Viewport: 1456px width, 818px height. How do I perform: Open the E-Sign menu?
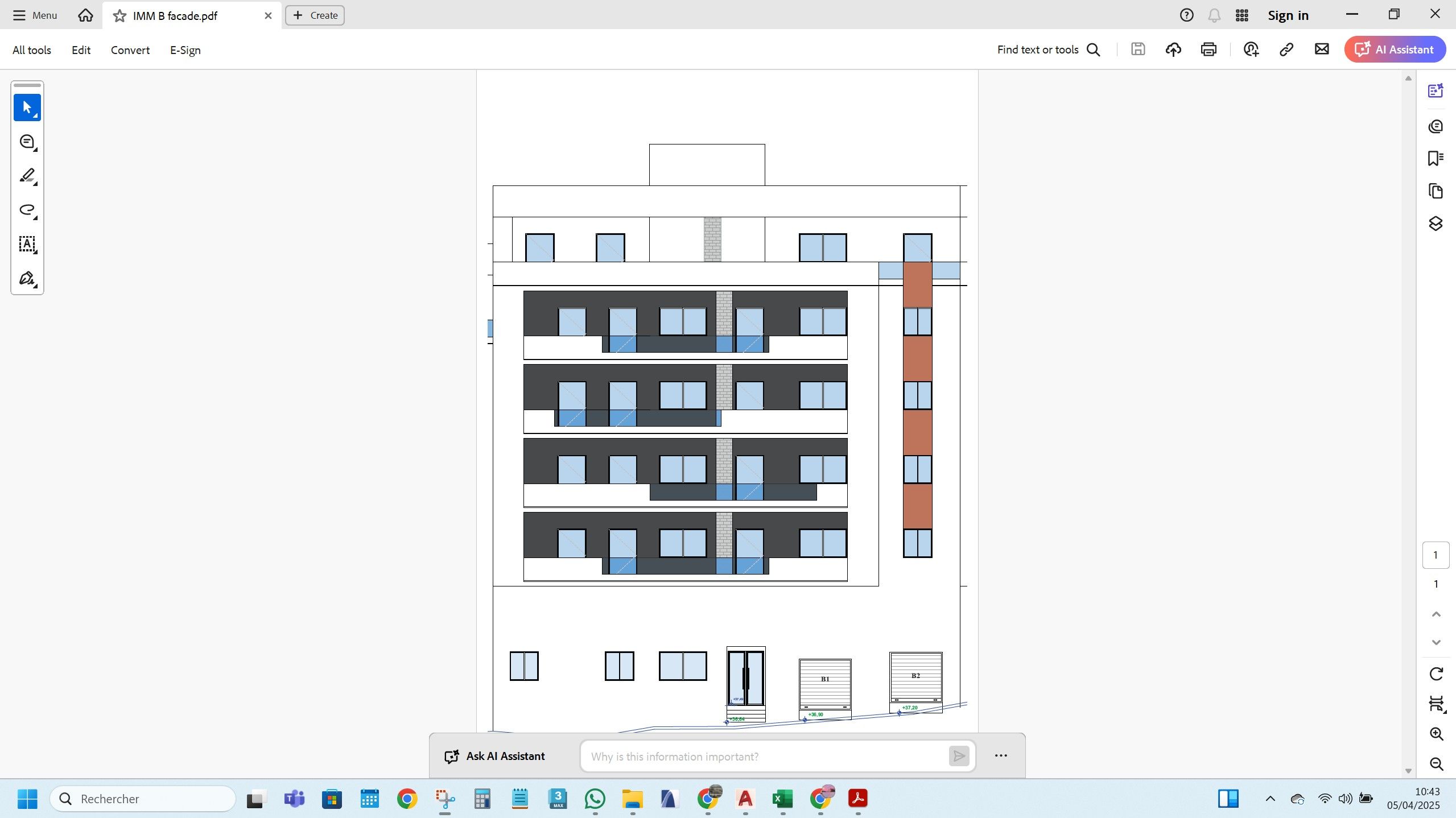click(x=185, y=50)
